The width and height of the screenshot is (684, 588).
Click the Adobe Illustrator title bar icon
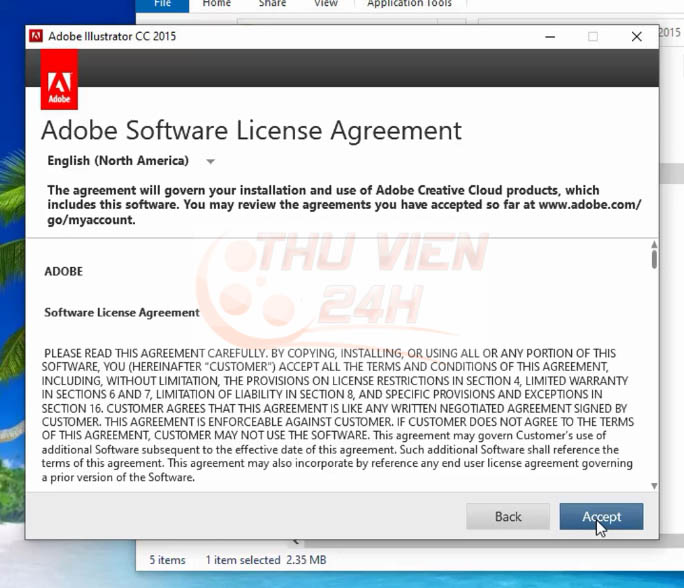pos(36,36)
